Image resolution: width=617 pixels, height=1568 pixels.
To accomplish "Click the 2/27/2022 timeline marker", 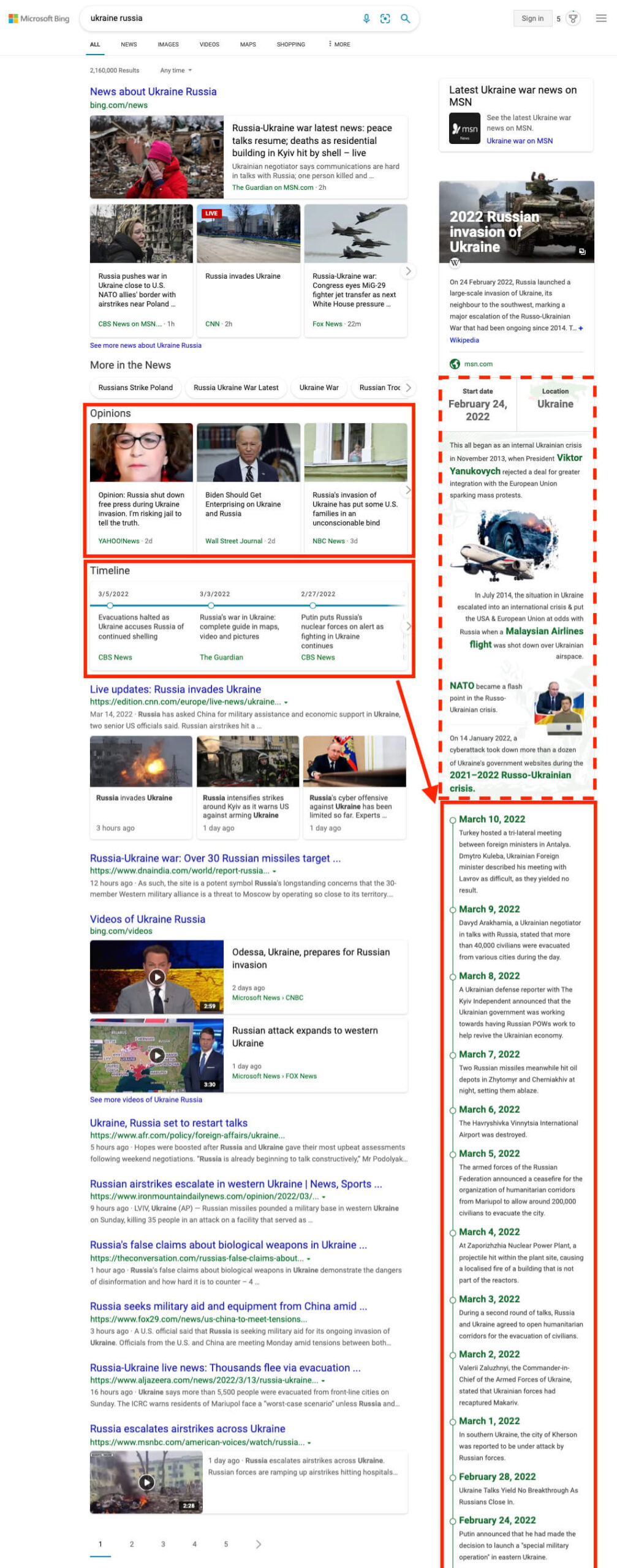I will pos(312,605).
